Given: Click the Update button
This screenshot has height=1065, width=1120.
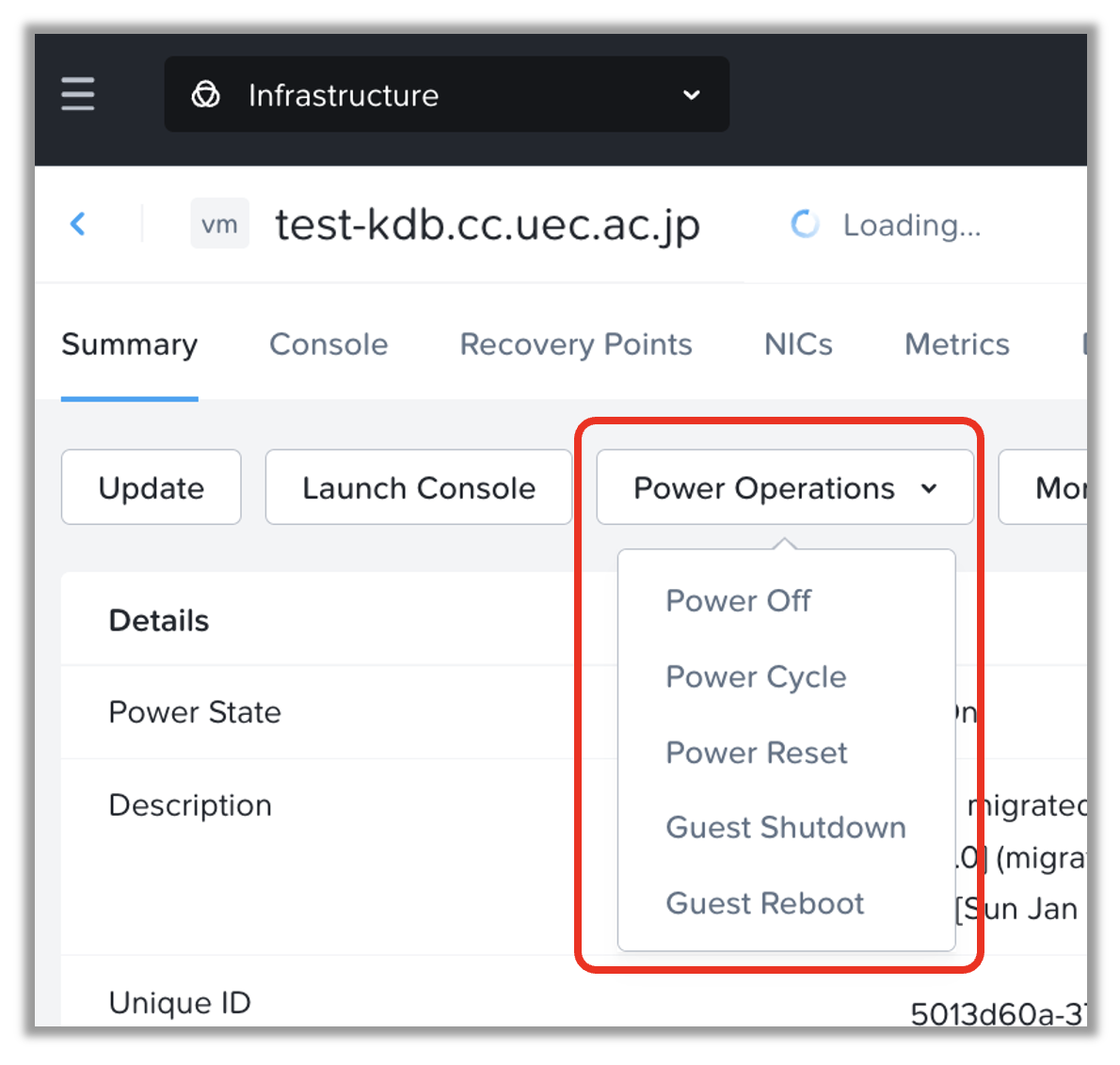Looking at the screenshot, I should coord(152,488).
